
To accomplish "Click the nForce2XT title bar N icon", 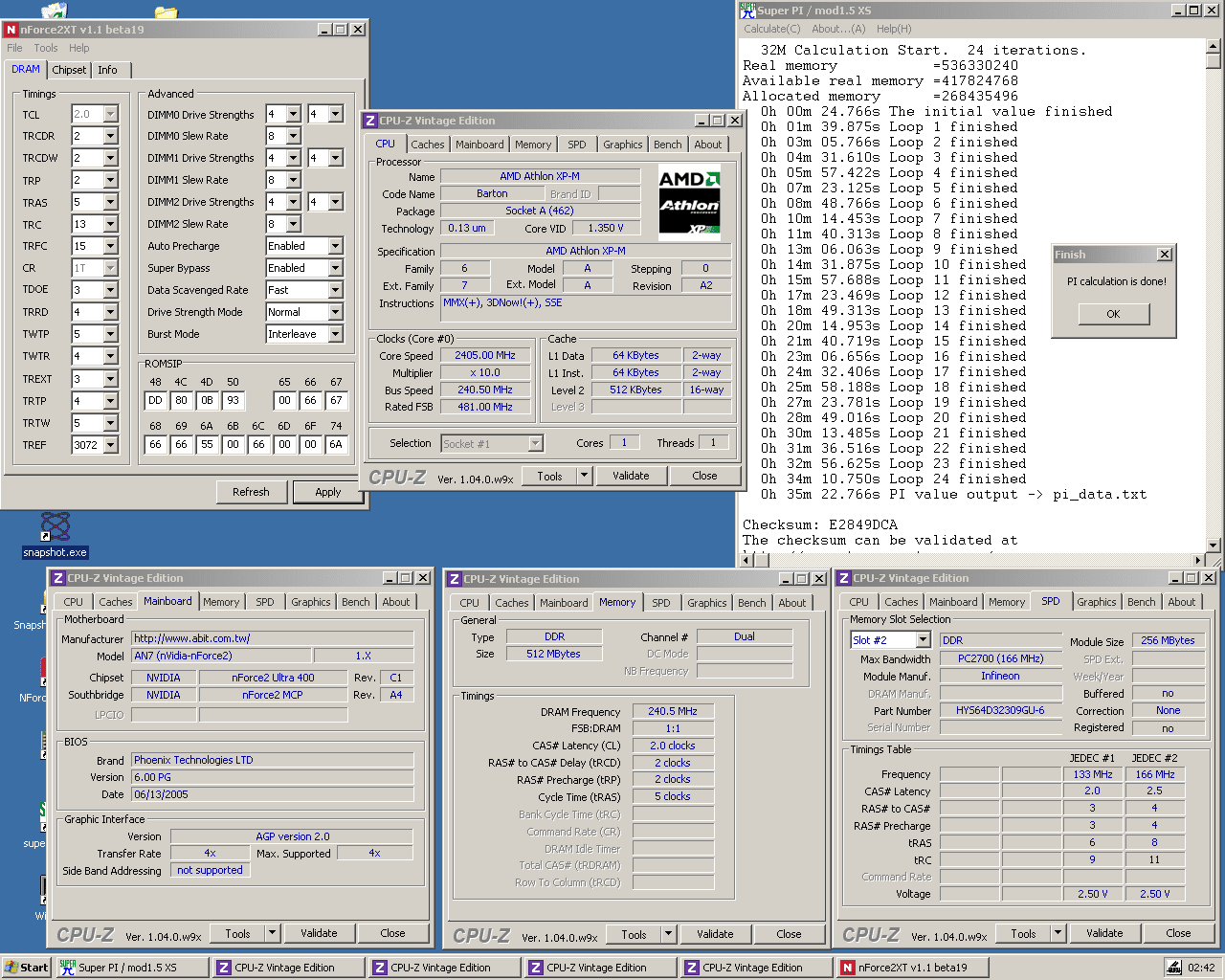I will click(x=11, y=30).
